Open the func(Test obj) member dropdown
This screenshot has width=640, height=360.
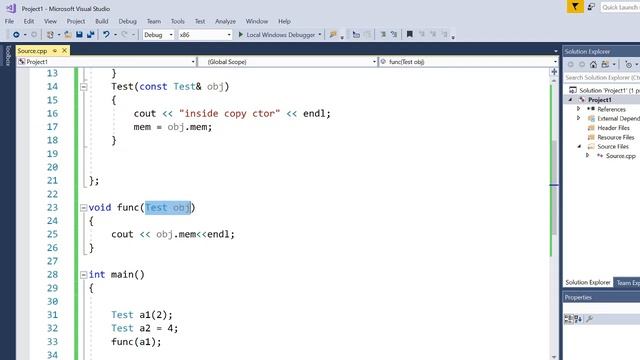point(469,62)
